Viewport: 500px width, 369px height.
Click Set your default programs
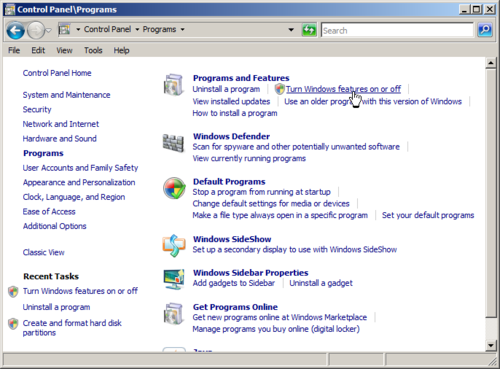click(428, 215)
